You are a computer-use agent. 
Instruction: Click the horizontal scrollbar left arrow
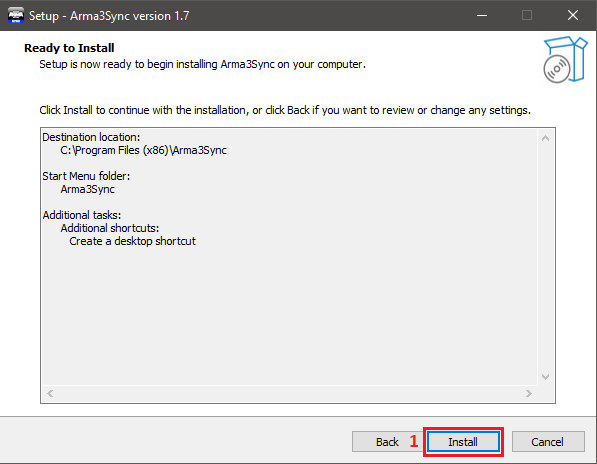[50, 393]
